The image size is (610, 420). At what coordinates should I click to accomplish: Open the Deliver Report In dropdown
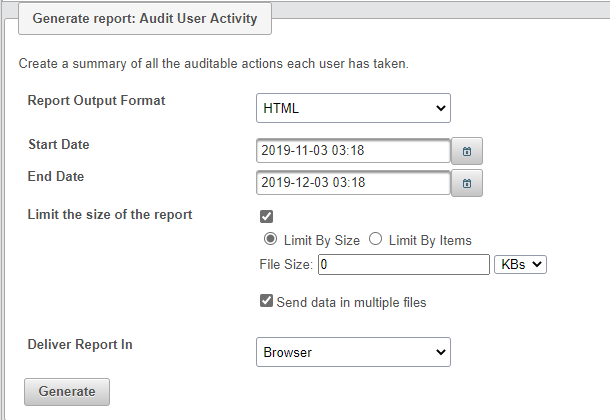(x=353, y=352)
